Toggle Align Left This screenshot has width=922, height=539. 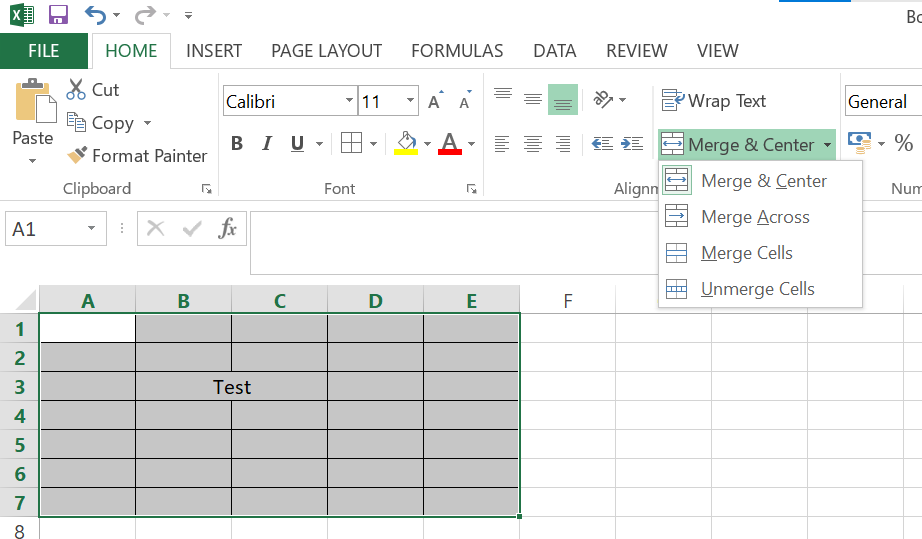[502, 143]
